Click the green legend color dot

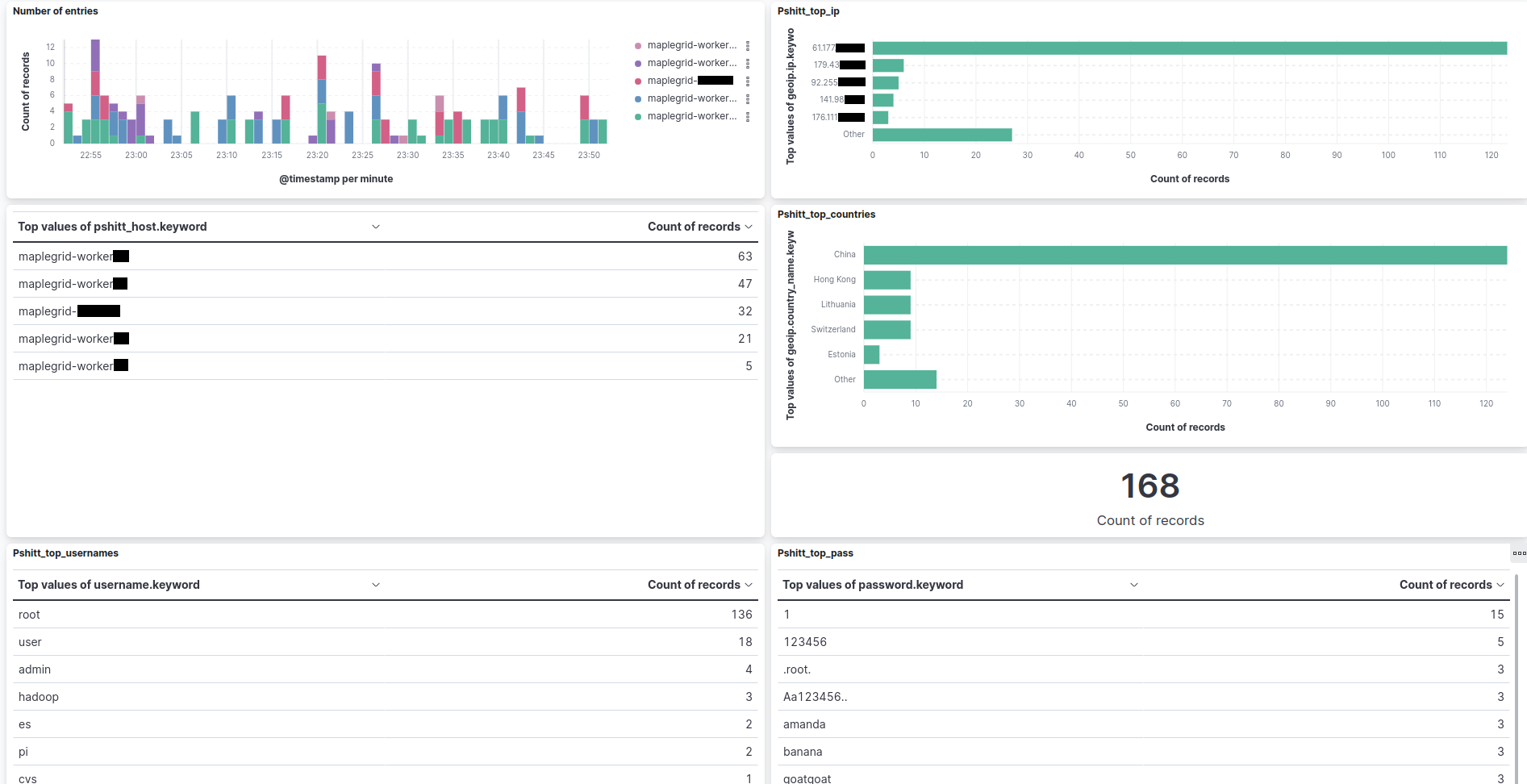coord(638,117)
